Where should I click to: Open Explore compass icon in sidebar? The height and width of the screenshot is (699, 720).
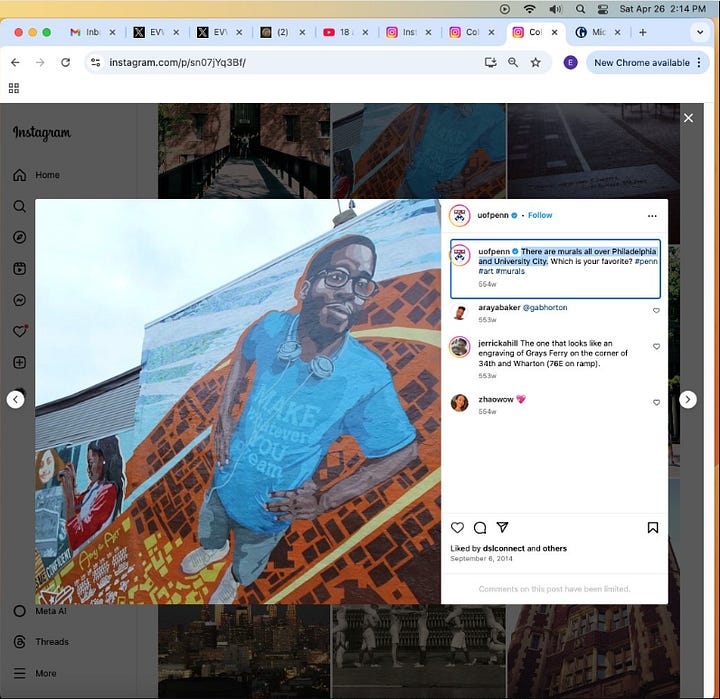pyautogui.click(x=19, y=237)
